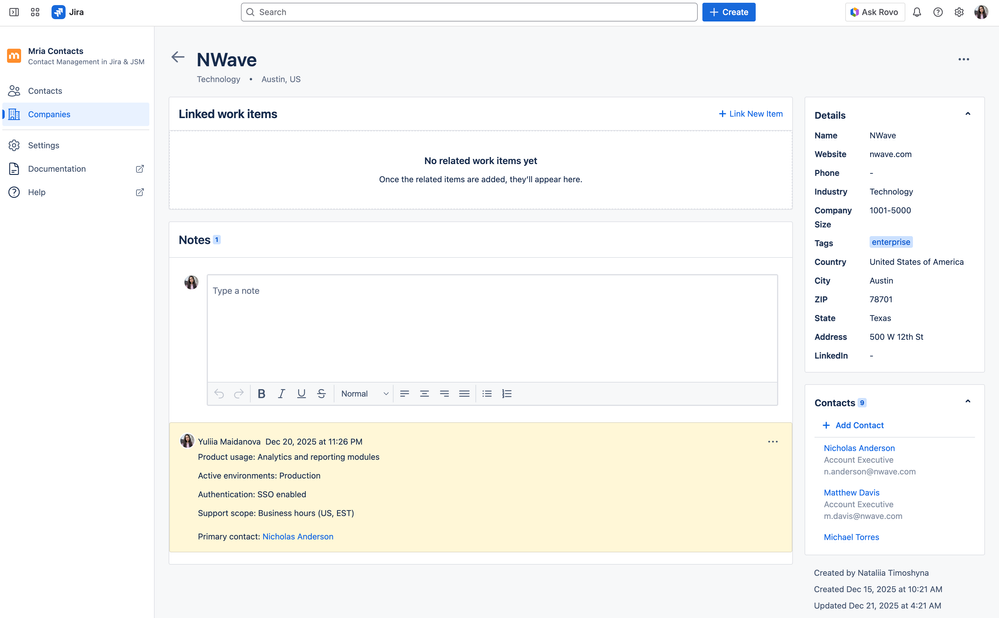Align note text left
Viewport: 999px width, 618px height.
[x=405, y=394]
